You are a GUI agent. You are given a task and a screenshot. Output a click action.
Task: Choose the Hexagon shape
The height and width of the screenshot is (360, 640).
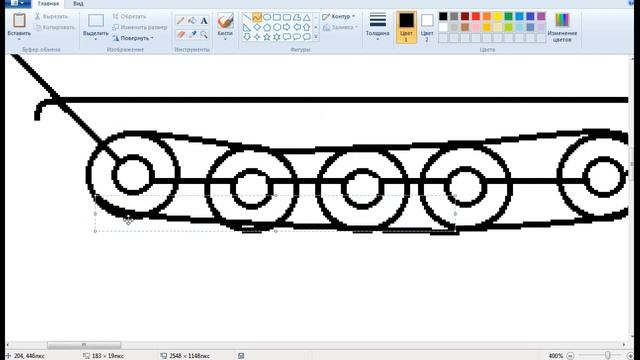(x=277, y=27)
